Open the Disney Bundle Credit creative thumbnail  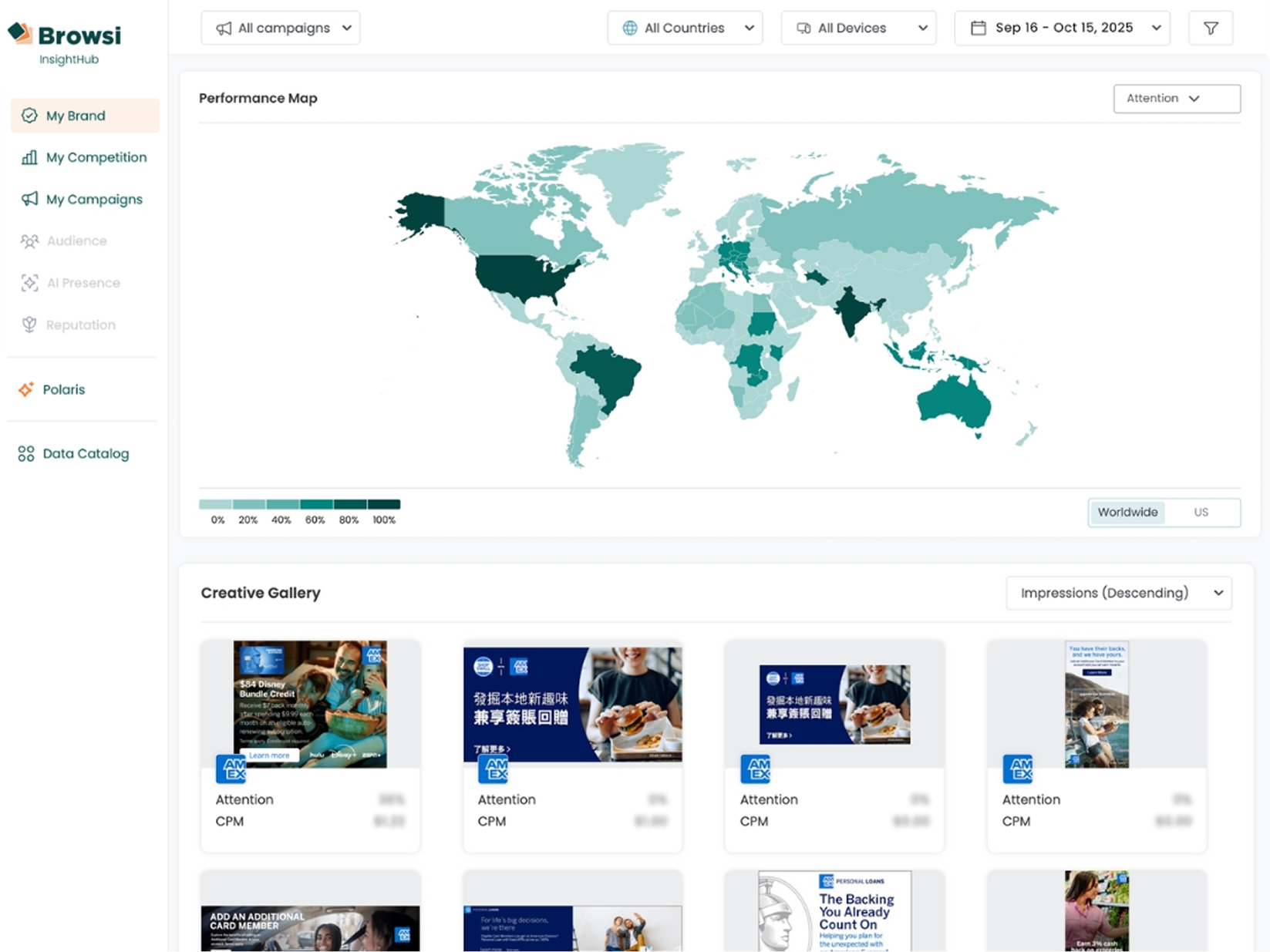(x=310, y=704)
